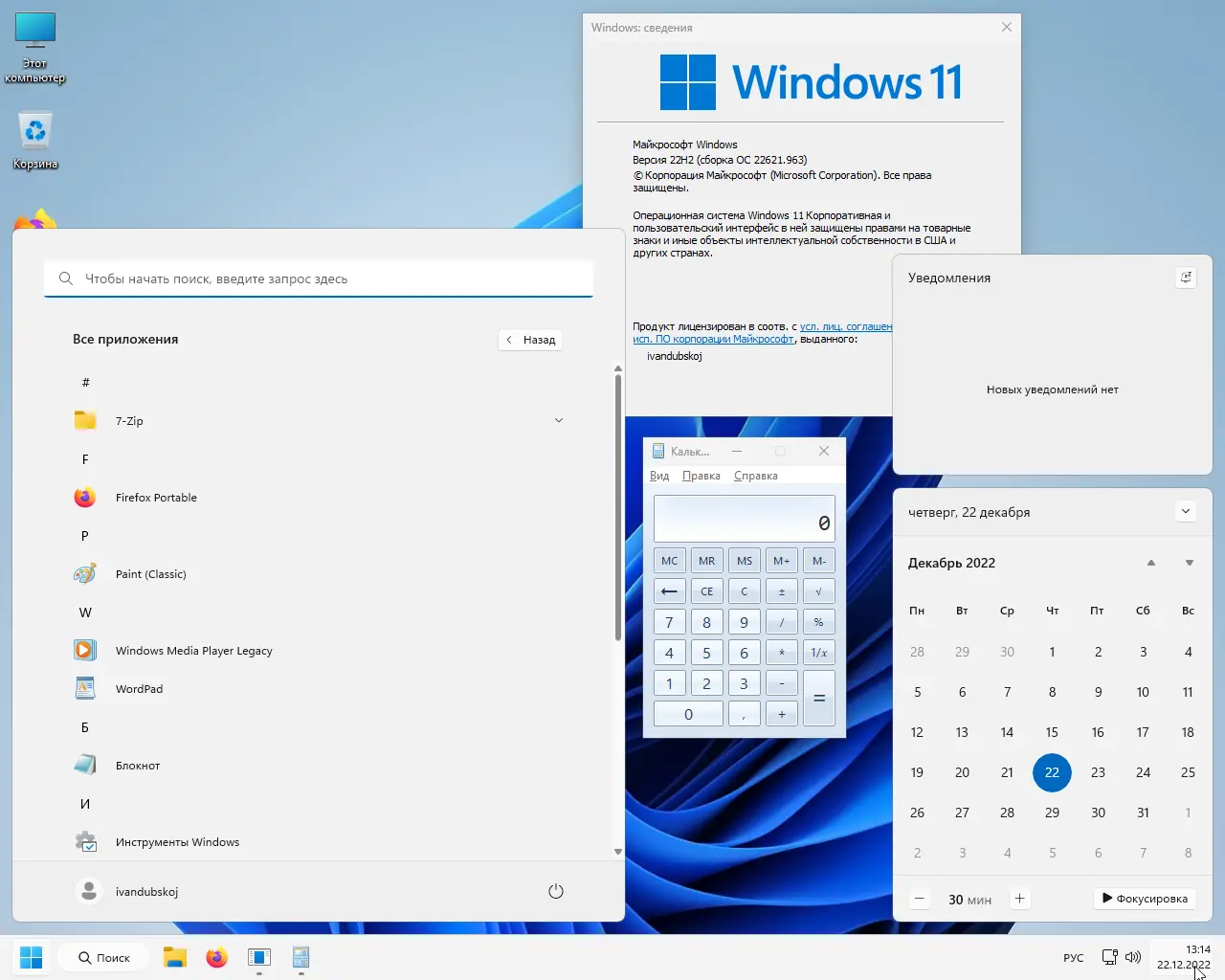This screenshot has height=980, width=1225.
Task: Open Firefox Portable from the app list
Action: click(156, 497)
